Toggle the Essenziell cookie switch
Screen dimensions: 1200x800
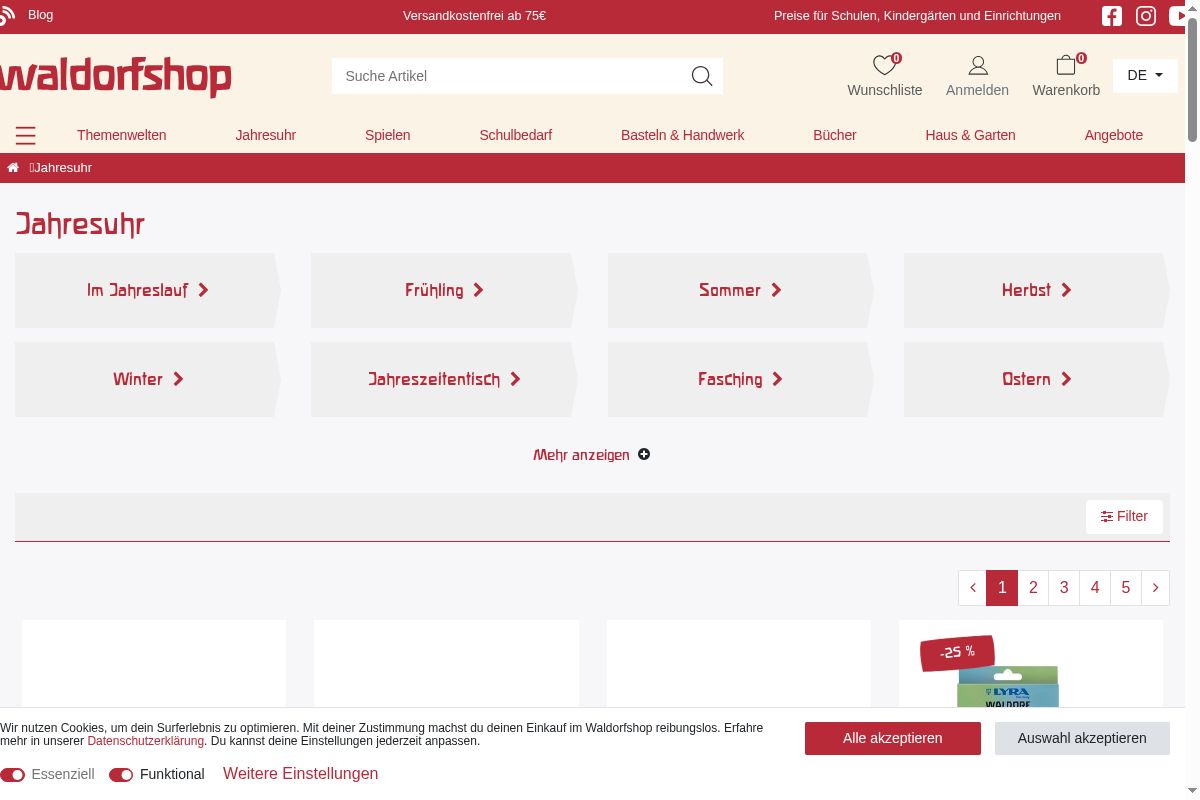(13, 775)
